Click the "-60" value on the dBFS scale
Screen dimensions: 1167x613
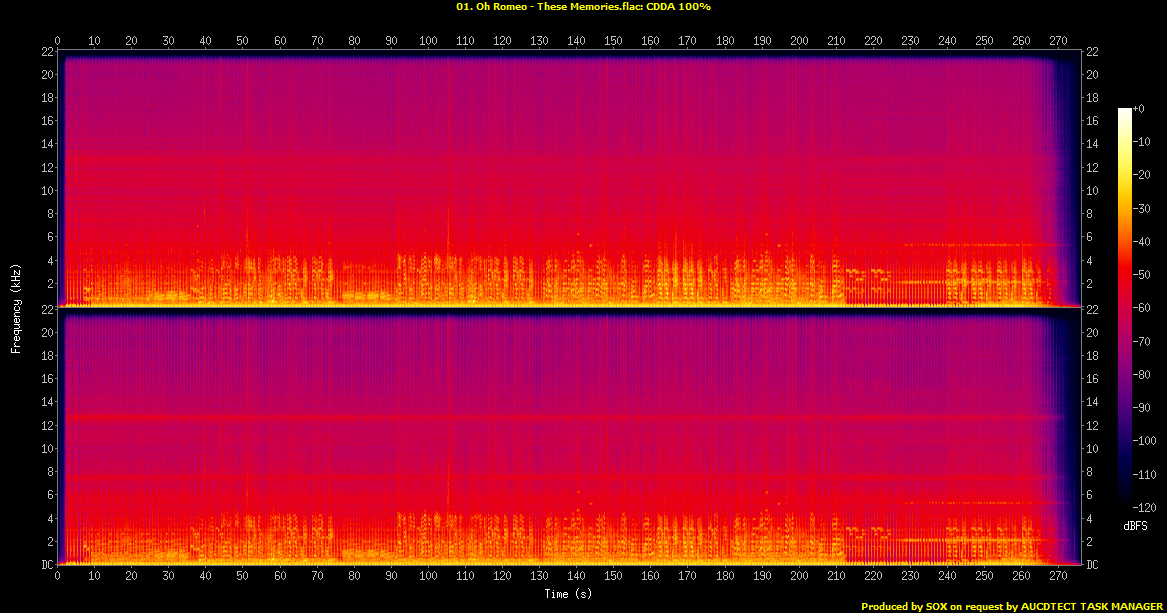pyautogui.click(x=1142, y=308)
